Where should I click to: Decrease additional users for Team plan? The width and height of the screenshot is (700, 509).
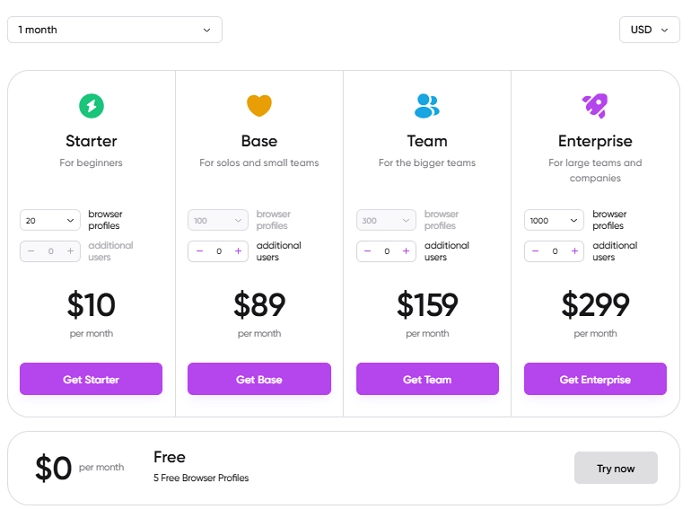tap(367, 251)
